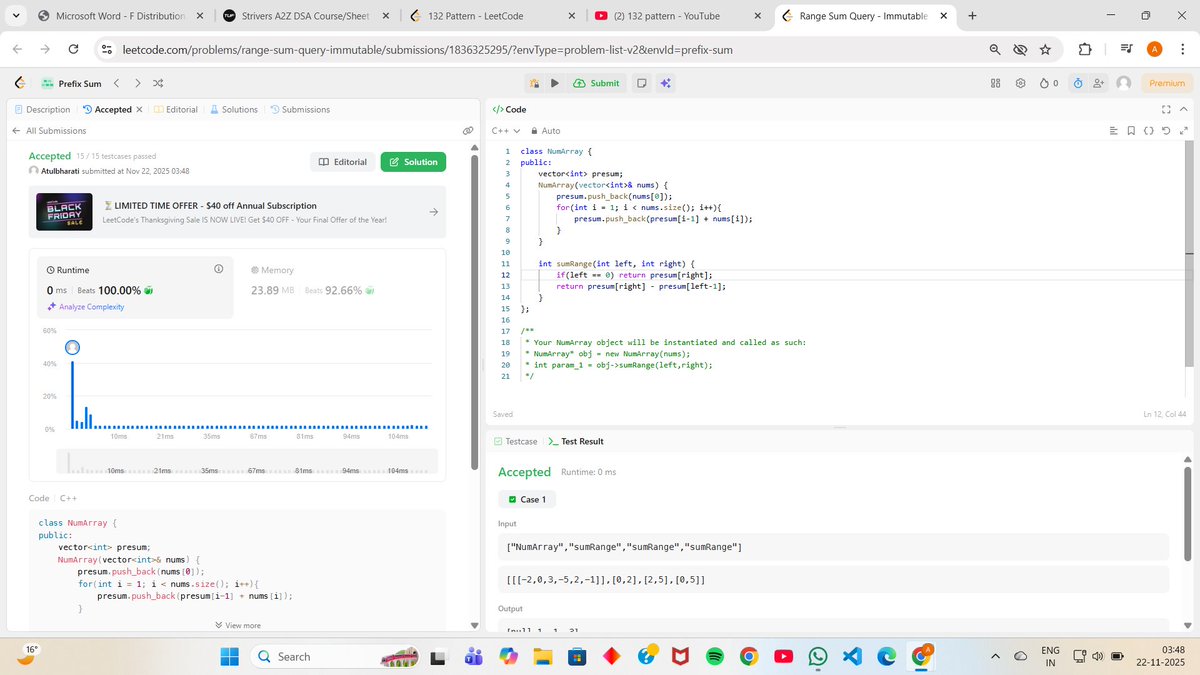The height and width of the screenshot is (675, 1200).
Task: Click the shuffle-problem icon beside Prefix Sum
Action: pyautogui.click(x=157, y=83)
